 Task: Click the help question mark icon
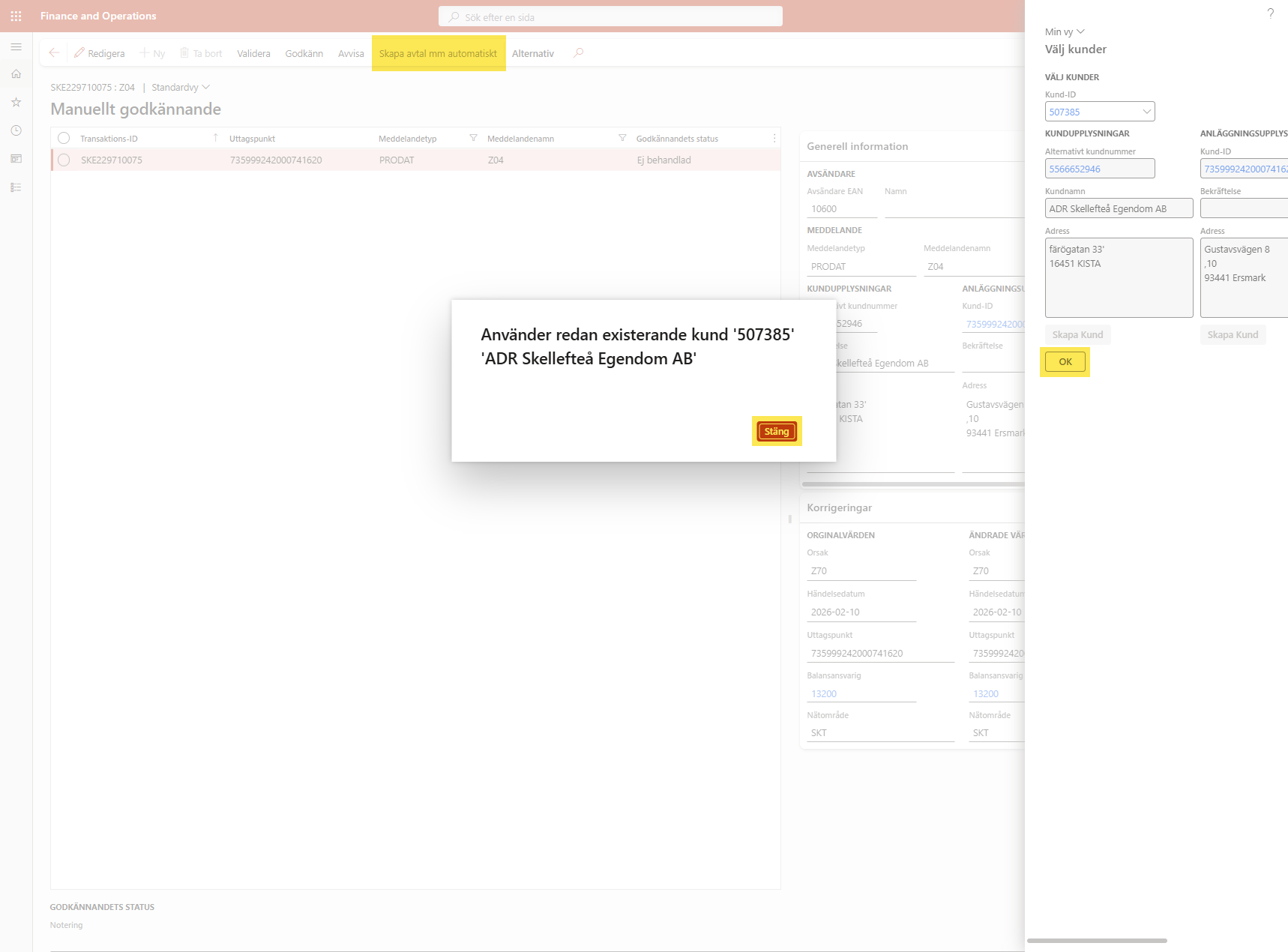tap(1270, 13)
